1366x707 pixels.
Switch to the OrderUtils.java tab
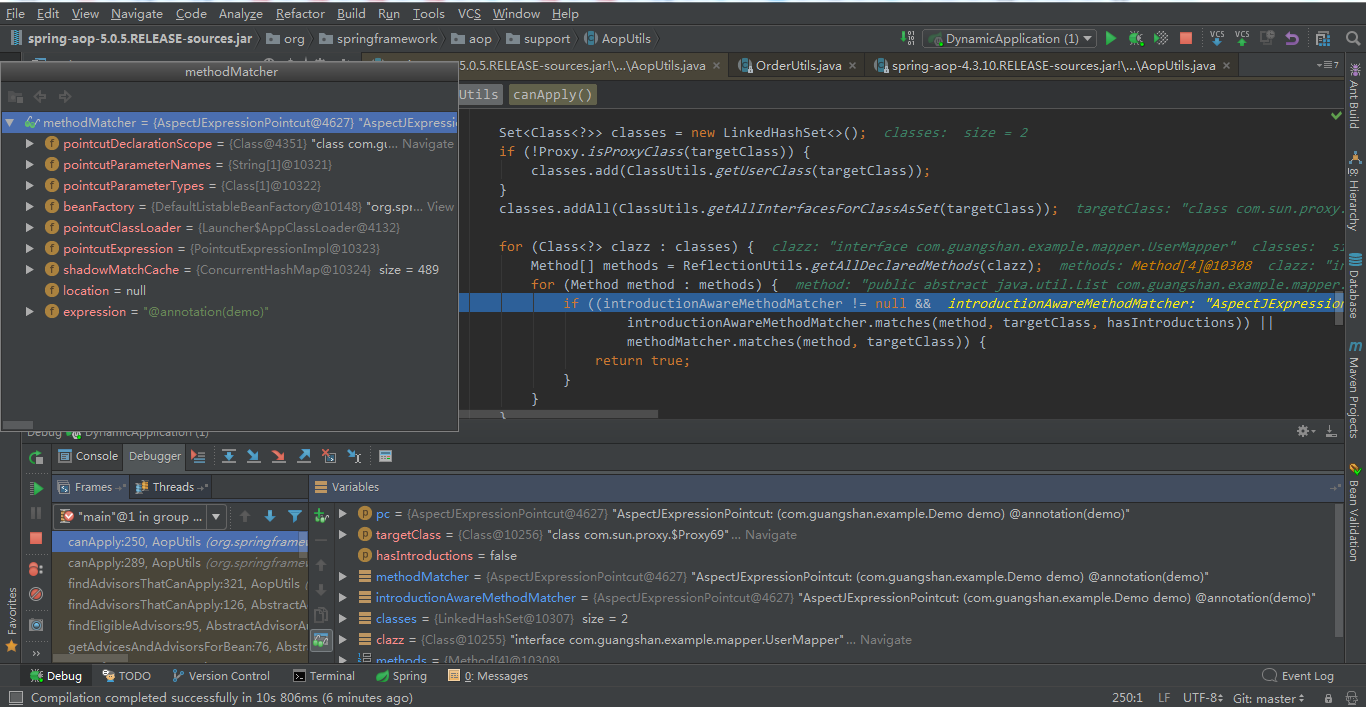pyautogui.click(x=797, y=66)
